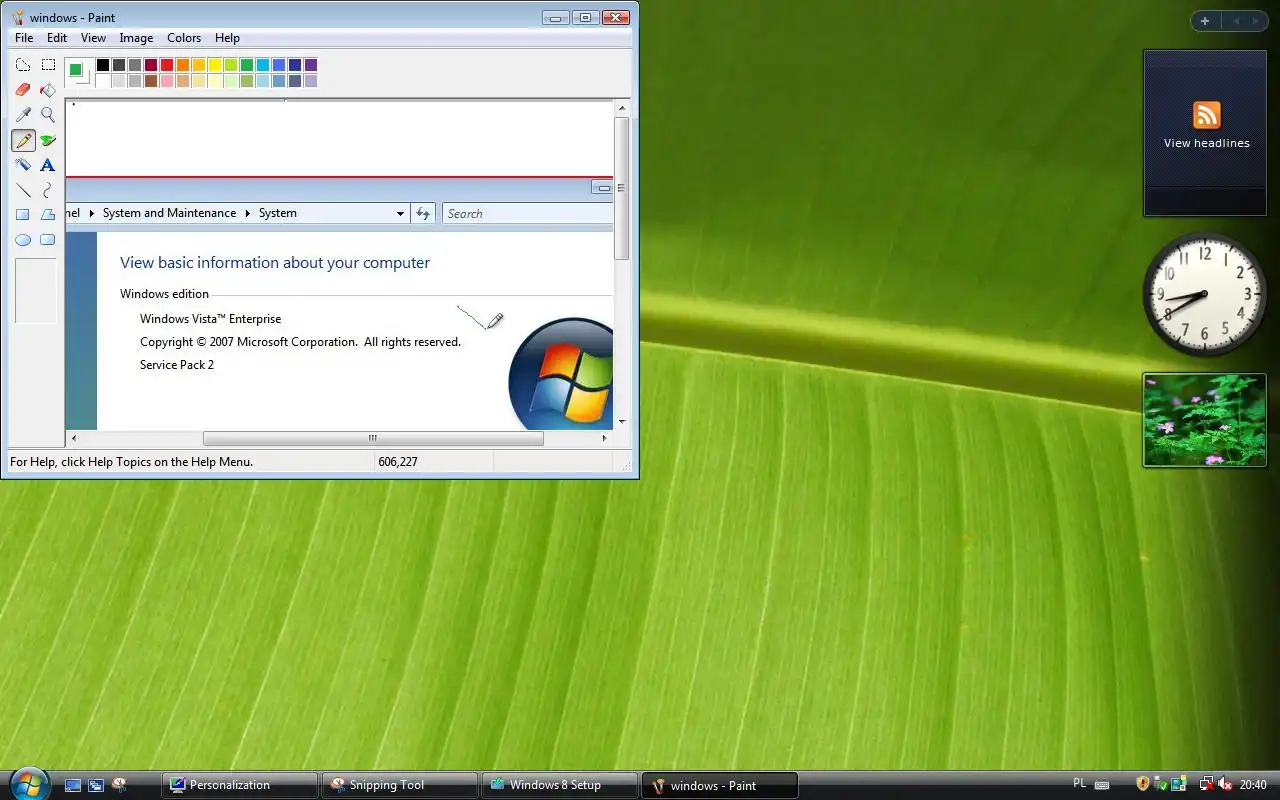Open the File menu
Viewport: 1280px width, 800px height.
coord(24,38)
